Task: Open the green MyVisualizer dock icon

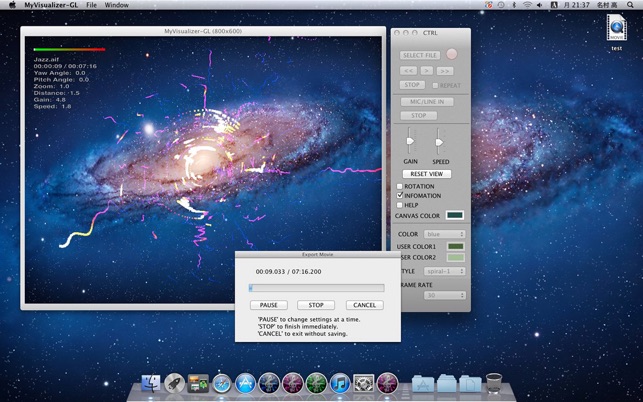Action: tap(317, 384)
